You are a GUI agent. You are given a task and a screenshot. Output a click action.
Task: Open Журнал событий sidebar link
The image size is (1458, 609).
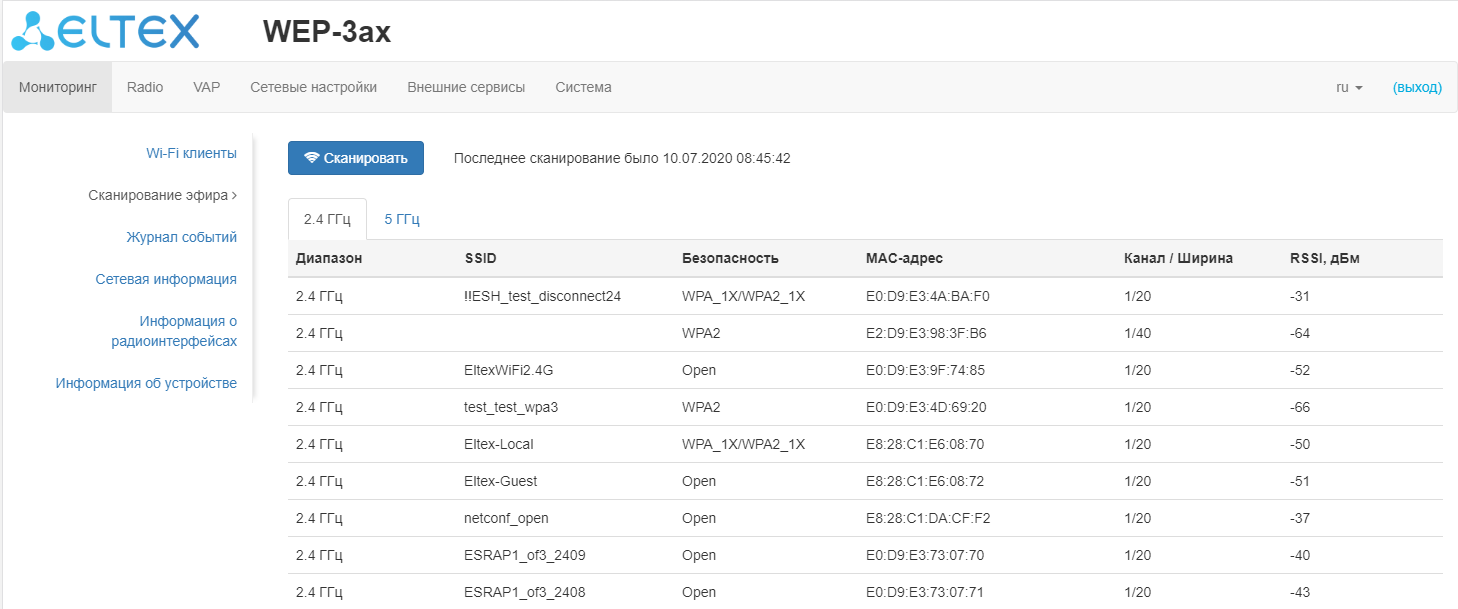[181, 238]
